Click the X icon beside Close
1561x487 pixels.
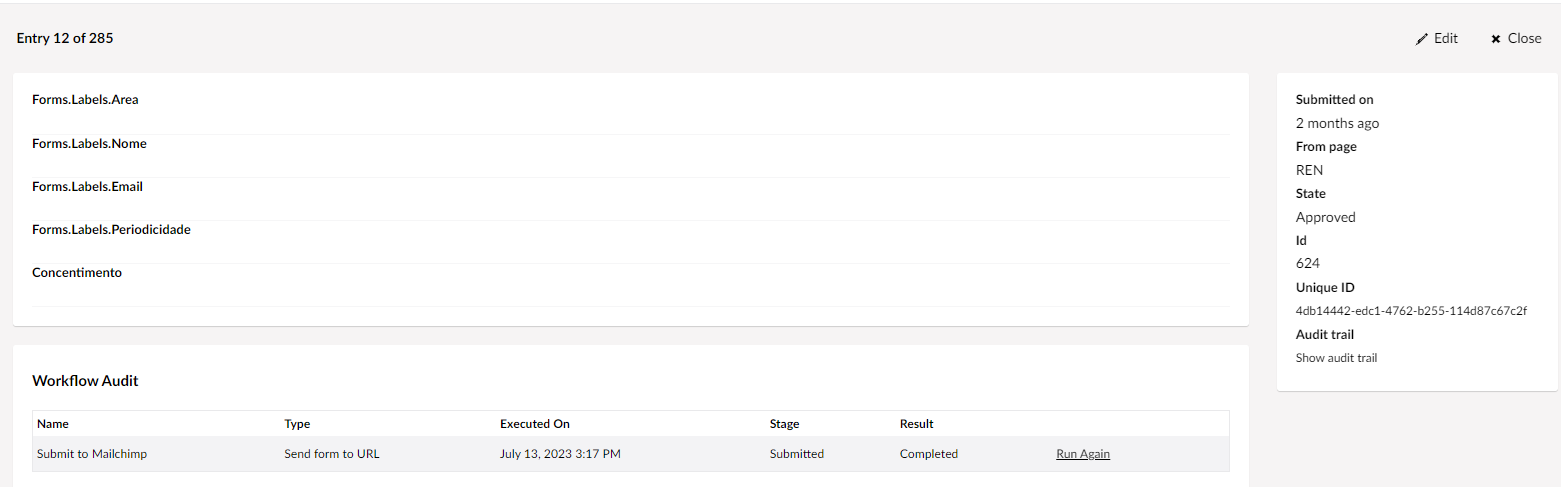[1496, 39]
